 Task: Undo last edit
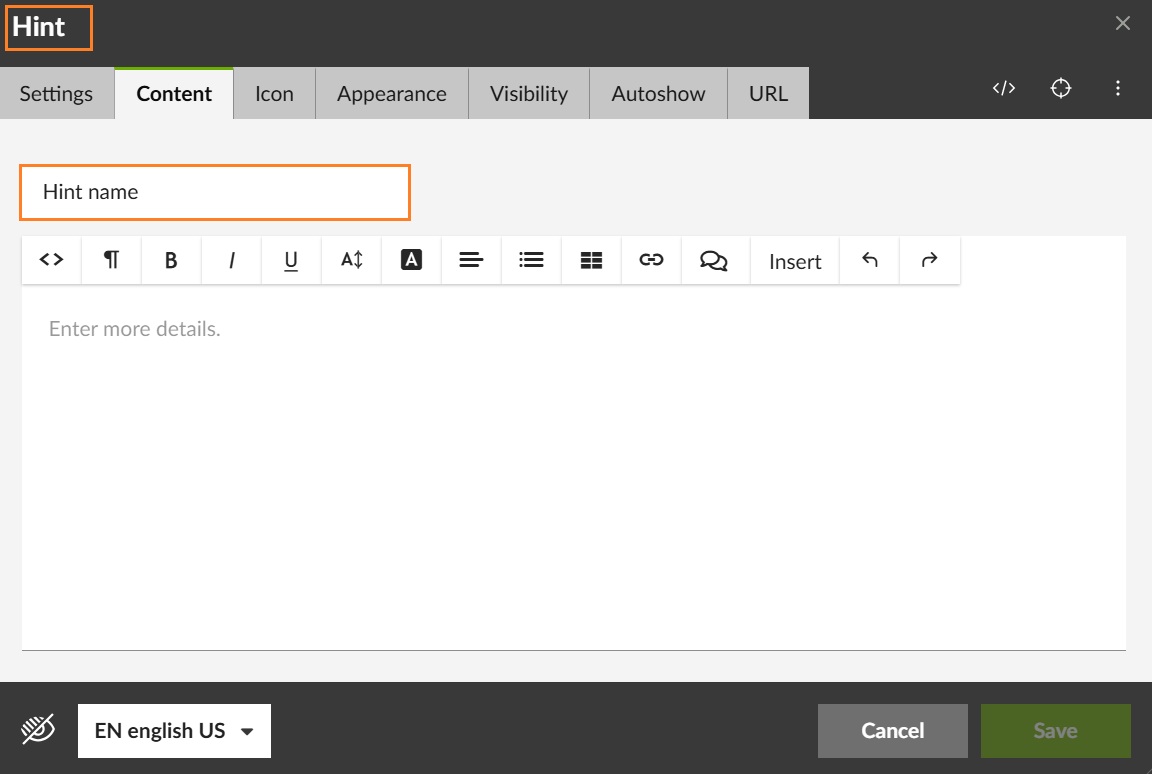[x=870, y=260]
